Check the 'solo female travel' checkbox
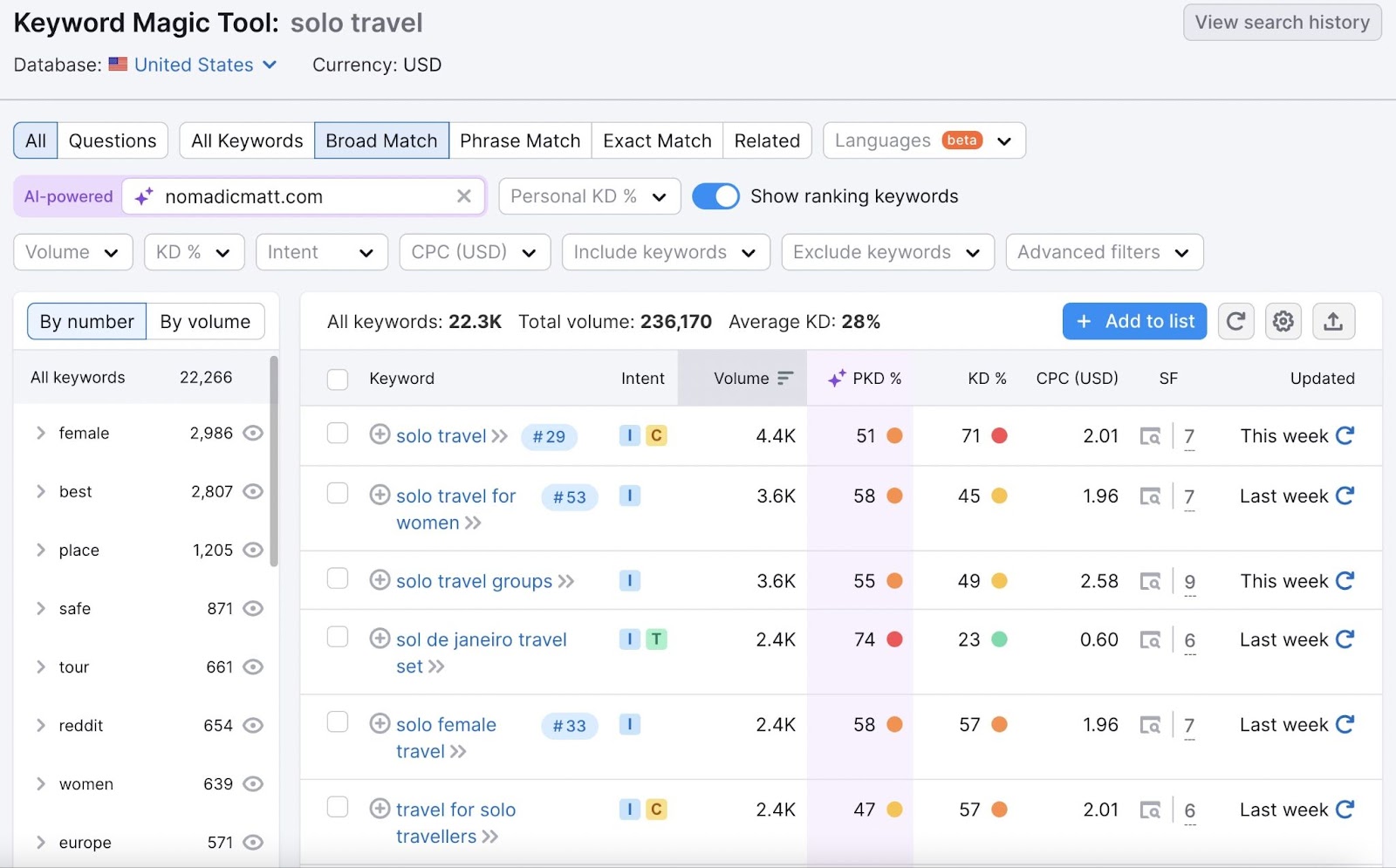 (338, 722)
